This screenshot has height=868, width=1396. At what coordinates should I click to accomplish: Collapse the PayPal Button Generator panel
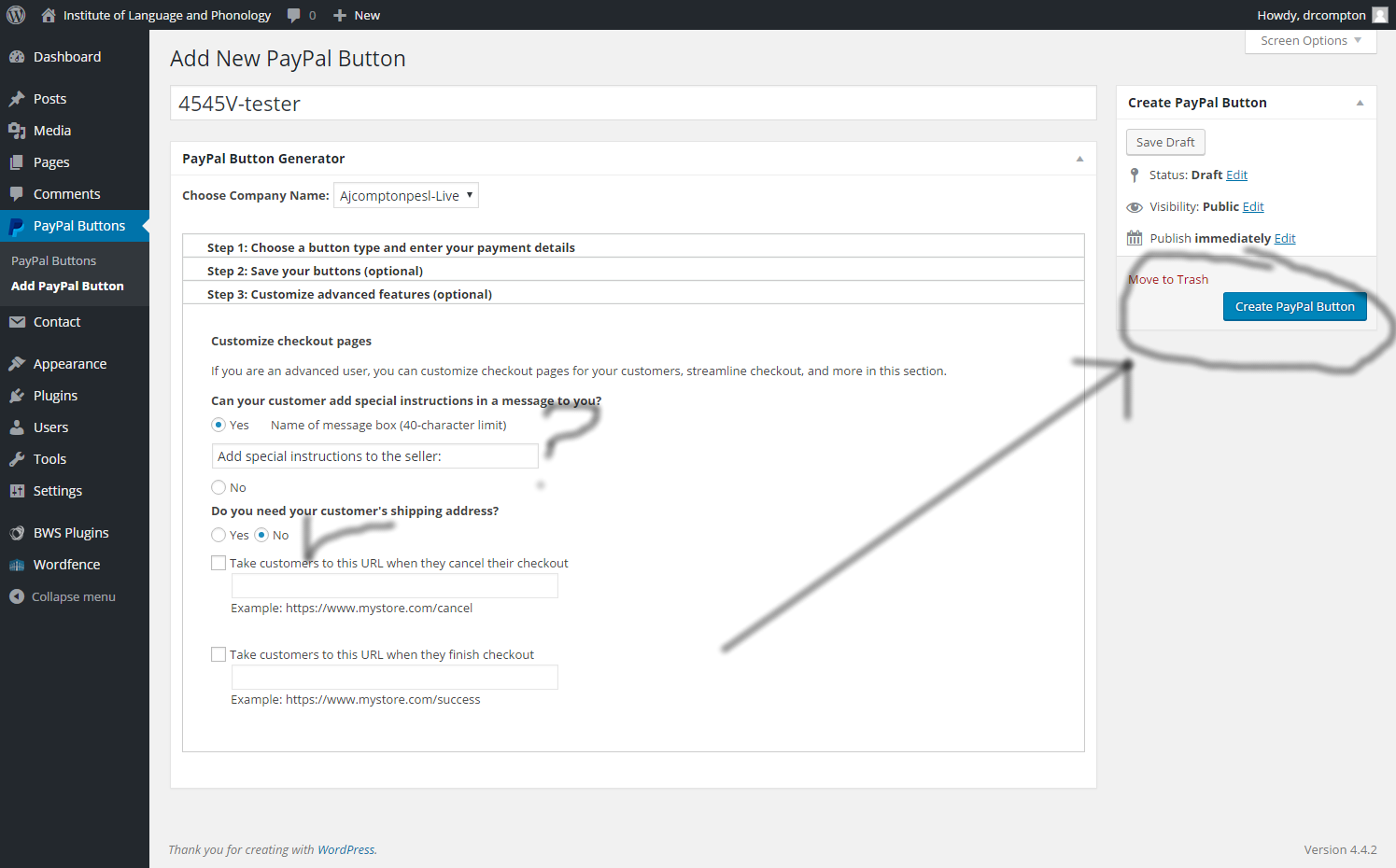point(1079,159)
